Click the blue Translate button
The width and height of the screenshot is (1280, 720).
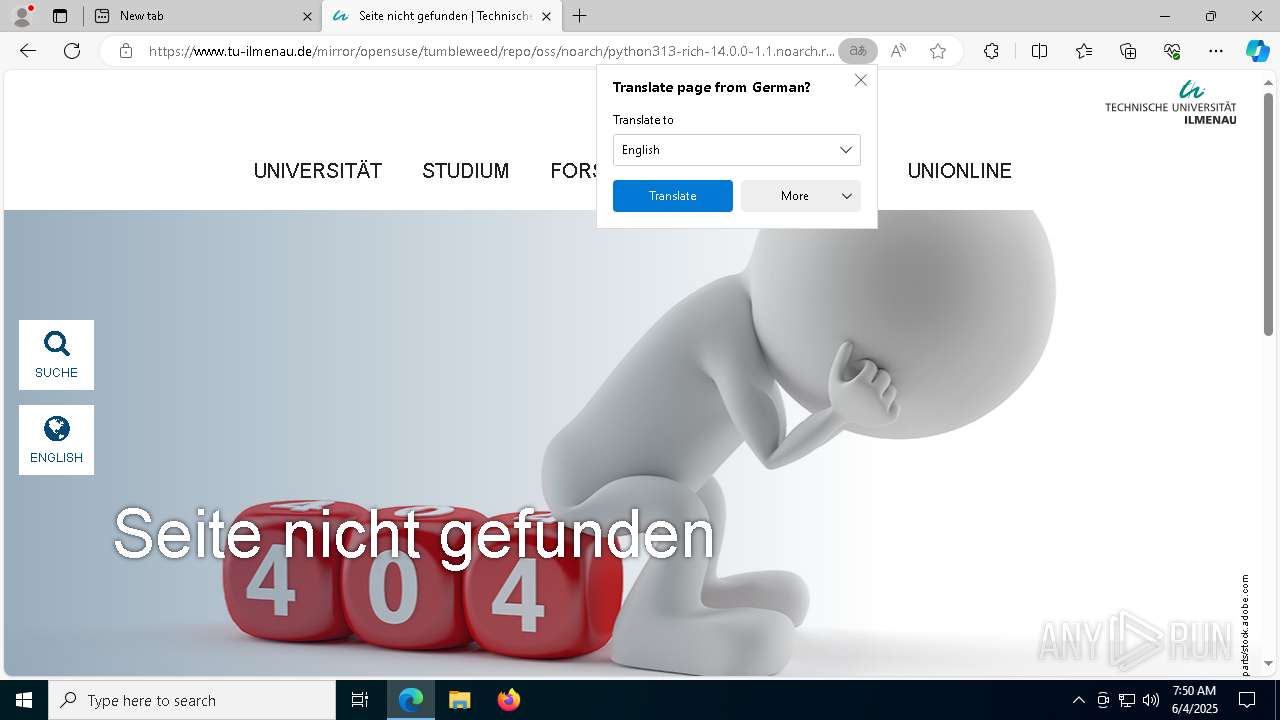[673, 196]
